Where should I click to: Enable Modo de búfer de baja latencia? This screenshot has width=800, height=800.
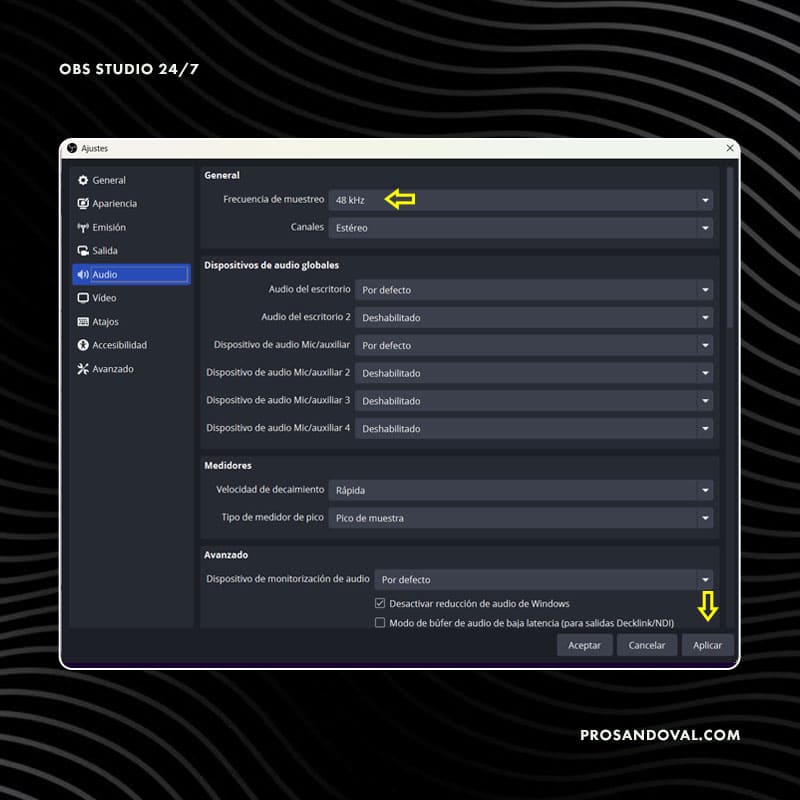click(380, 622)
